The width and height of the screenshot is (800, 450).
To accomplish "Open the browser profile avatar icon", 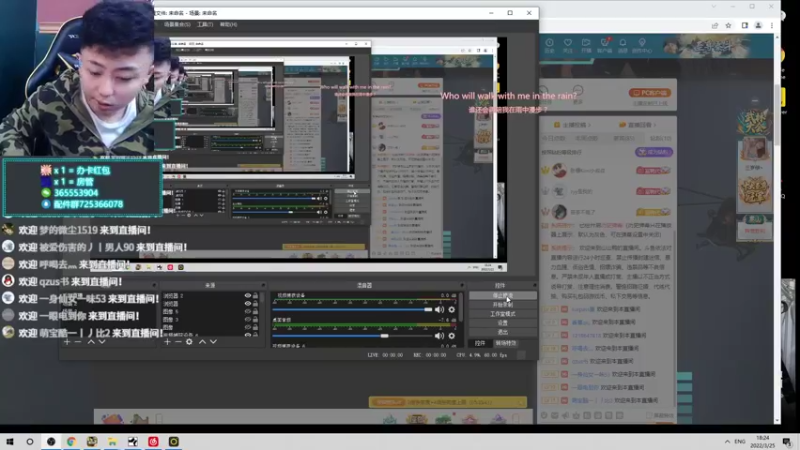I will click(758, 26).
